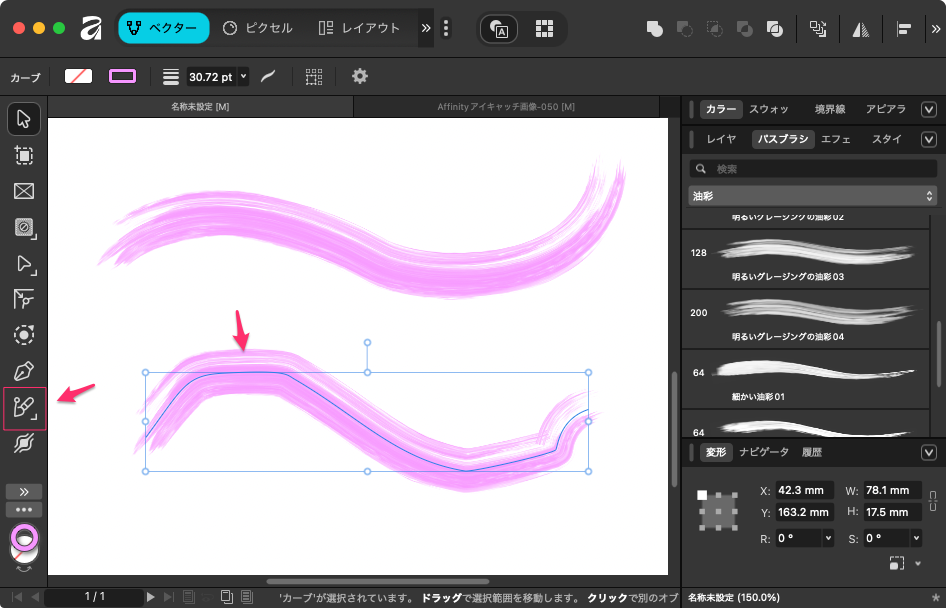Viewport: 946px width, 608px height.
Task: Open the ナビゲータ panel tab
Action: 764,452
